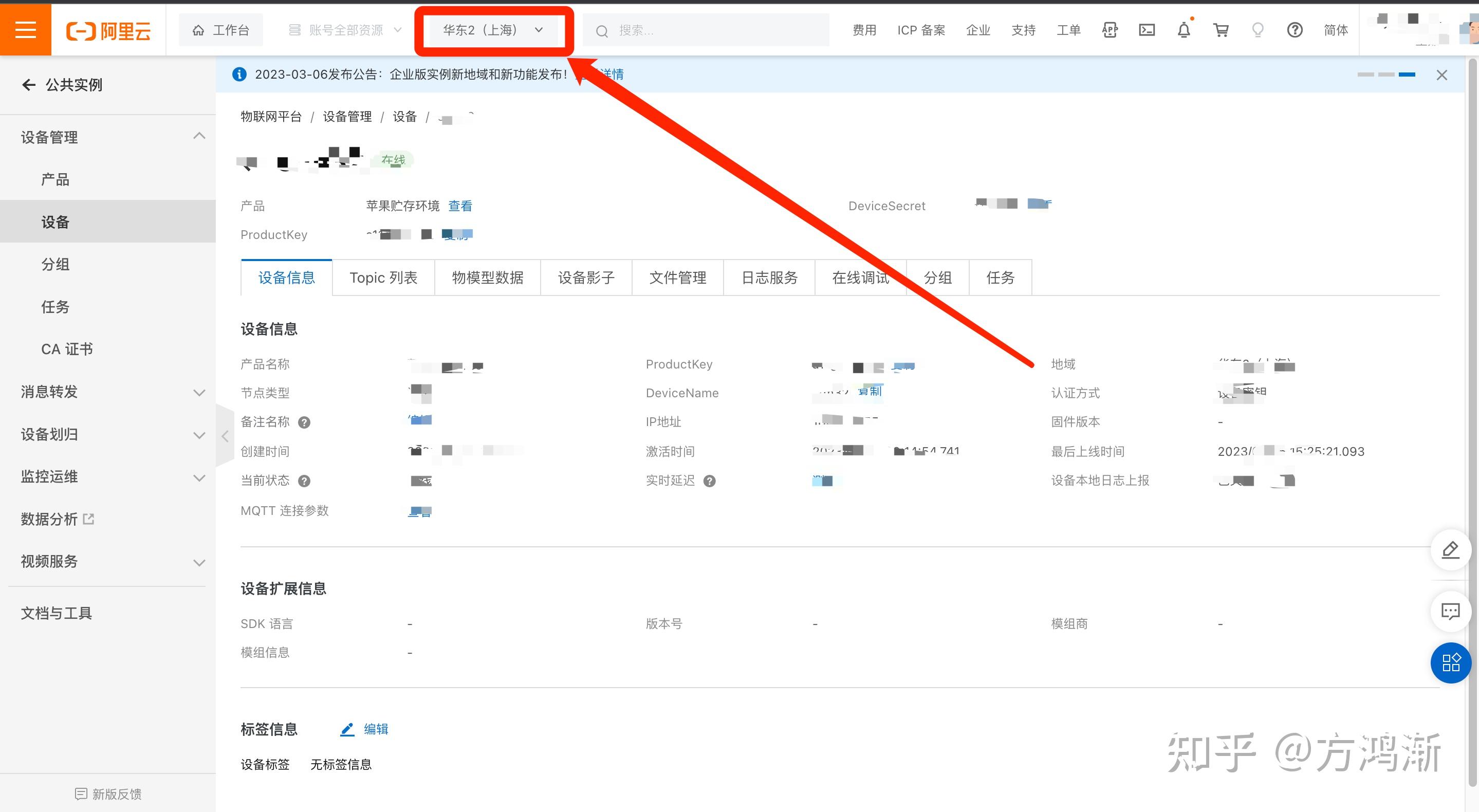Switch to the 物模型数据 tab
The height and width of the screenshot is (812, 1479).
point(488,278)
